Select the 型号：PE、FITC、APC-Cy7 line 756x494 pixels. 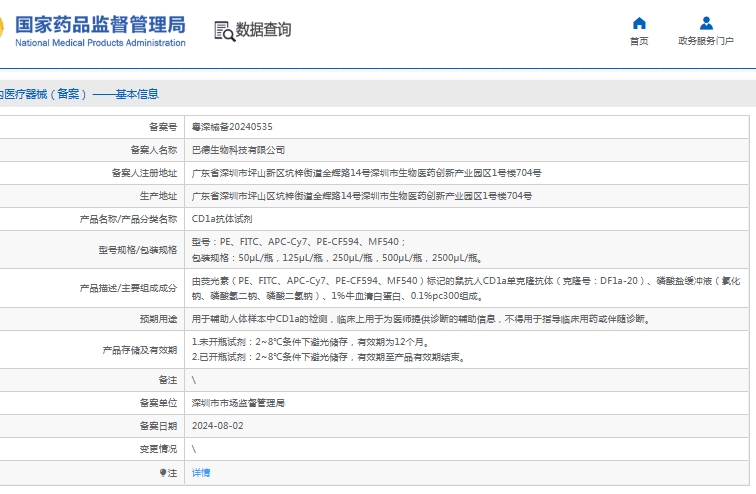point(298,242)
